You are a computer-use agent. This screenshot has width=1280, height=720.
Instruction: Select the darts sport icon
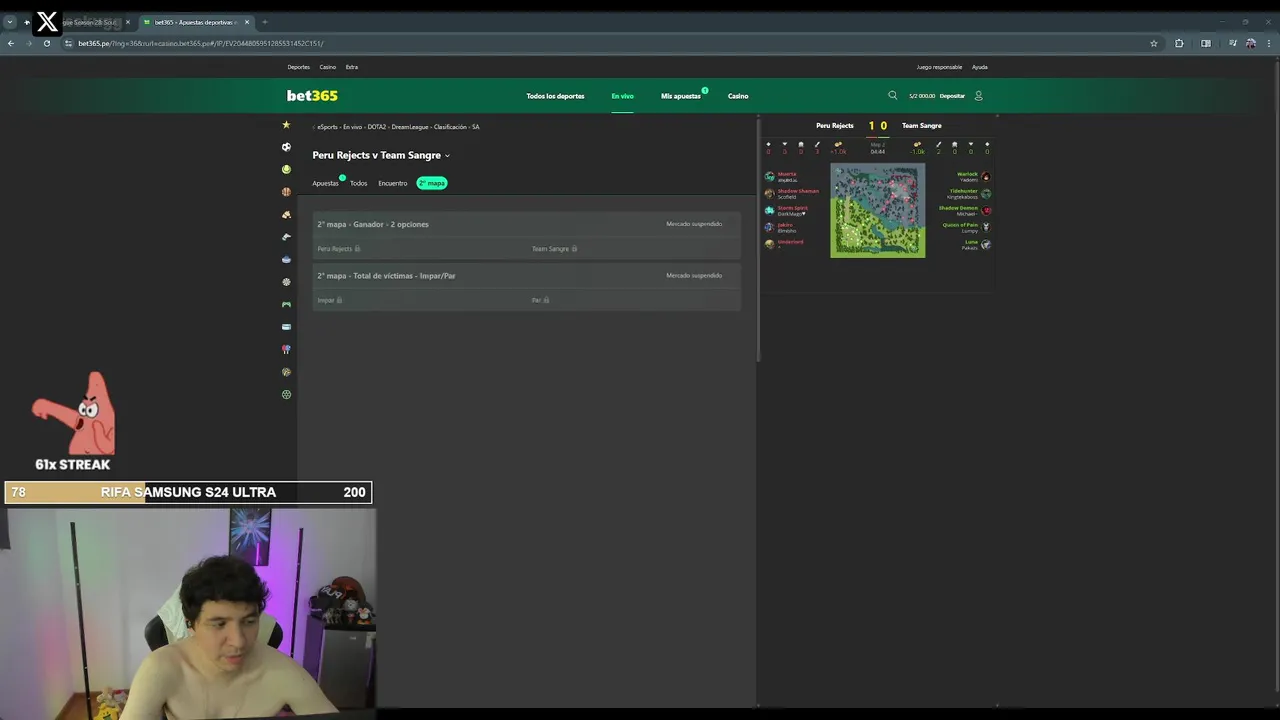click(286, 282)
